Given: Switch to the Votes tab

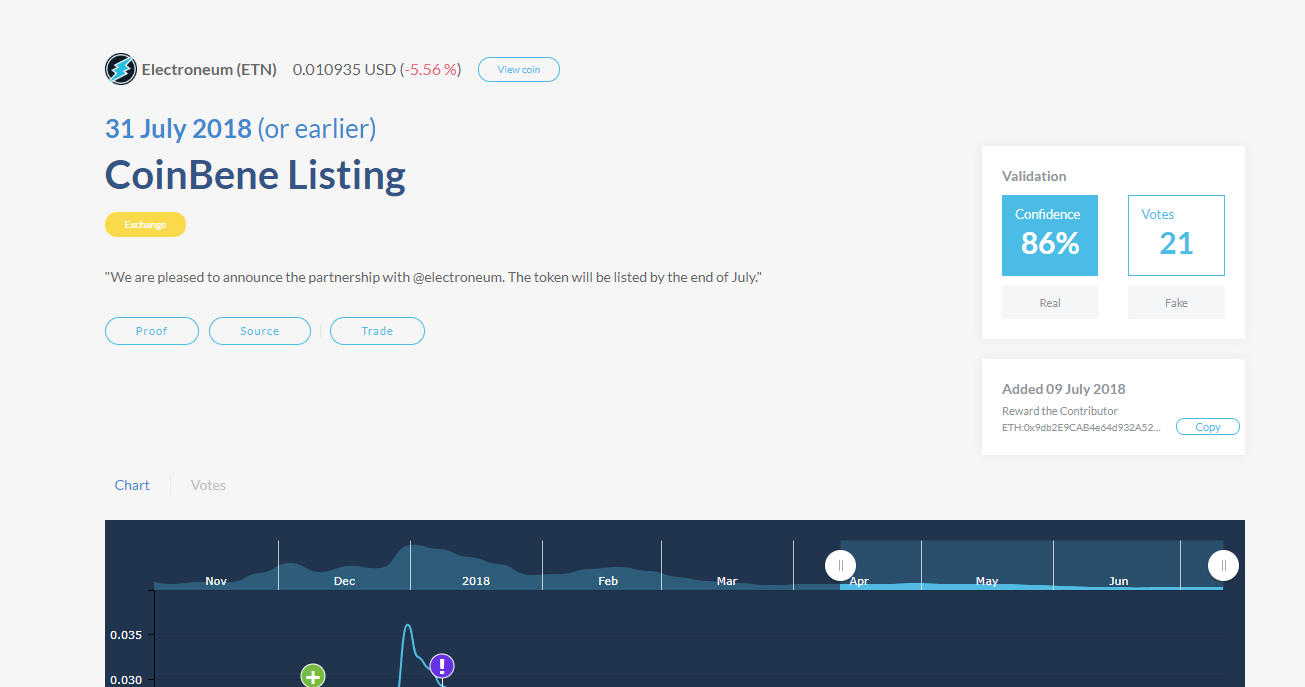Looking at the screenshot, I should (x=208, y=485).
